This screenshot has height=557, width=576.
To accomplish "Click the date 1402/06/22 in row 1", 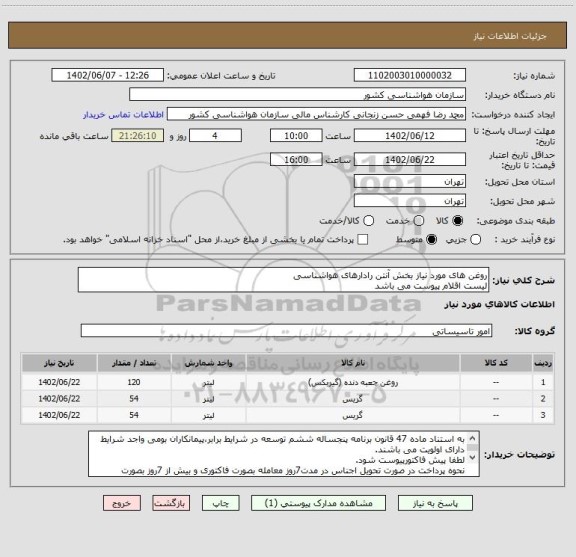I will pos(59,382).
